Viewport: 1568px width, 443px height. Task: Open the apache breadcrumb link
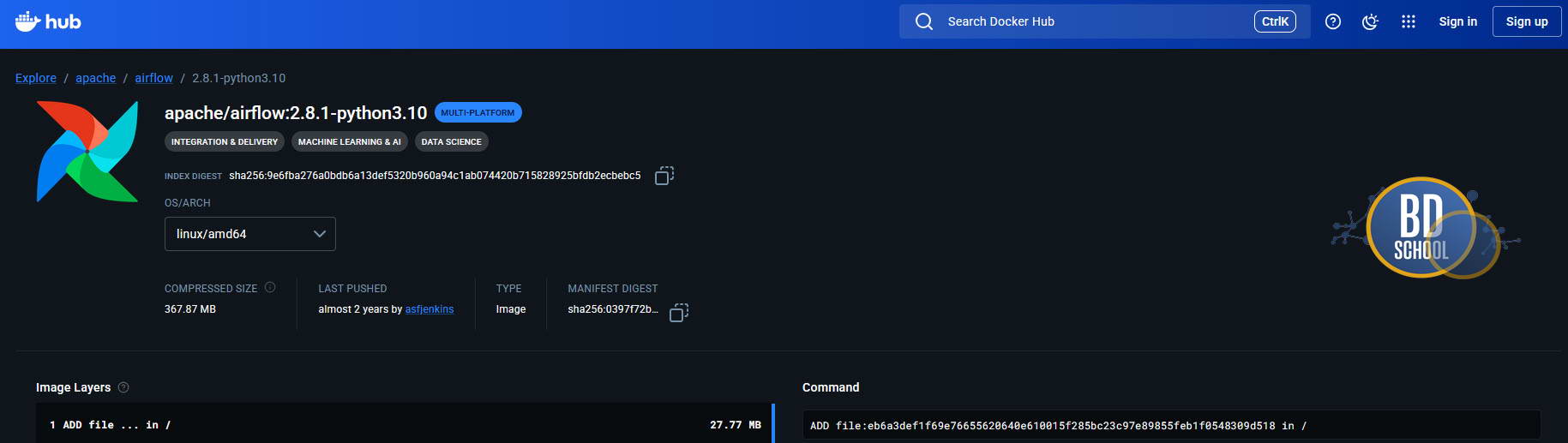95,78
